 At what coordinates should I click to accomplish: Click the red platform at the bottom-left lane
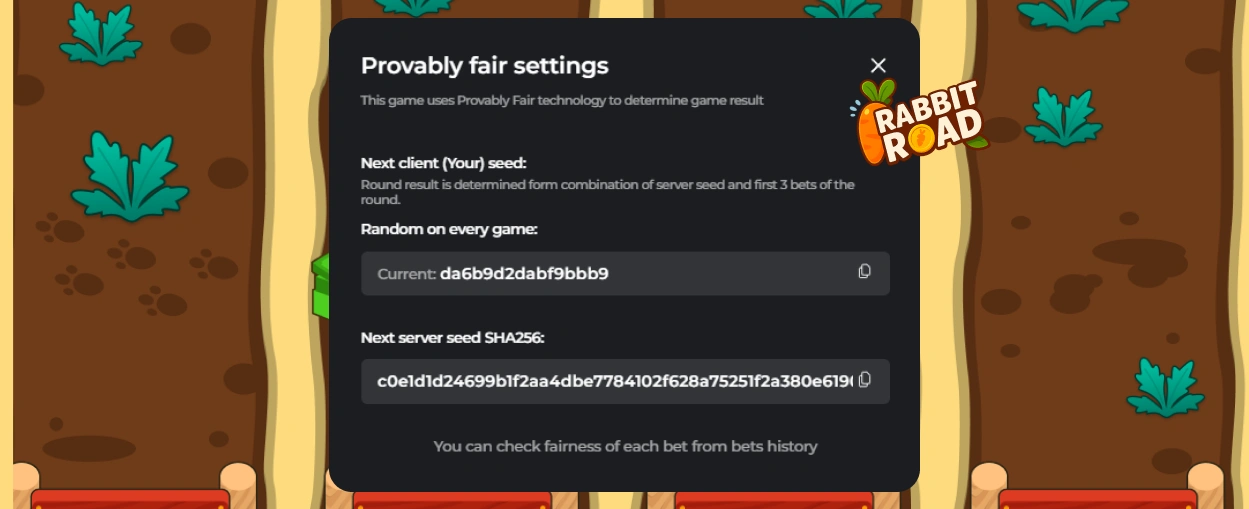click(130, 498)
